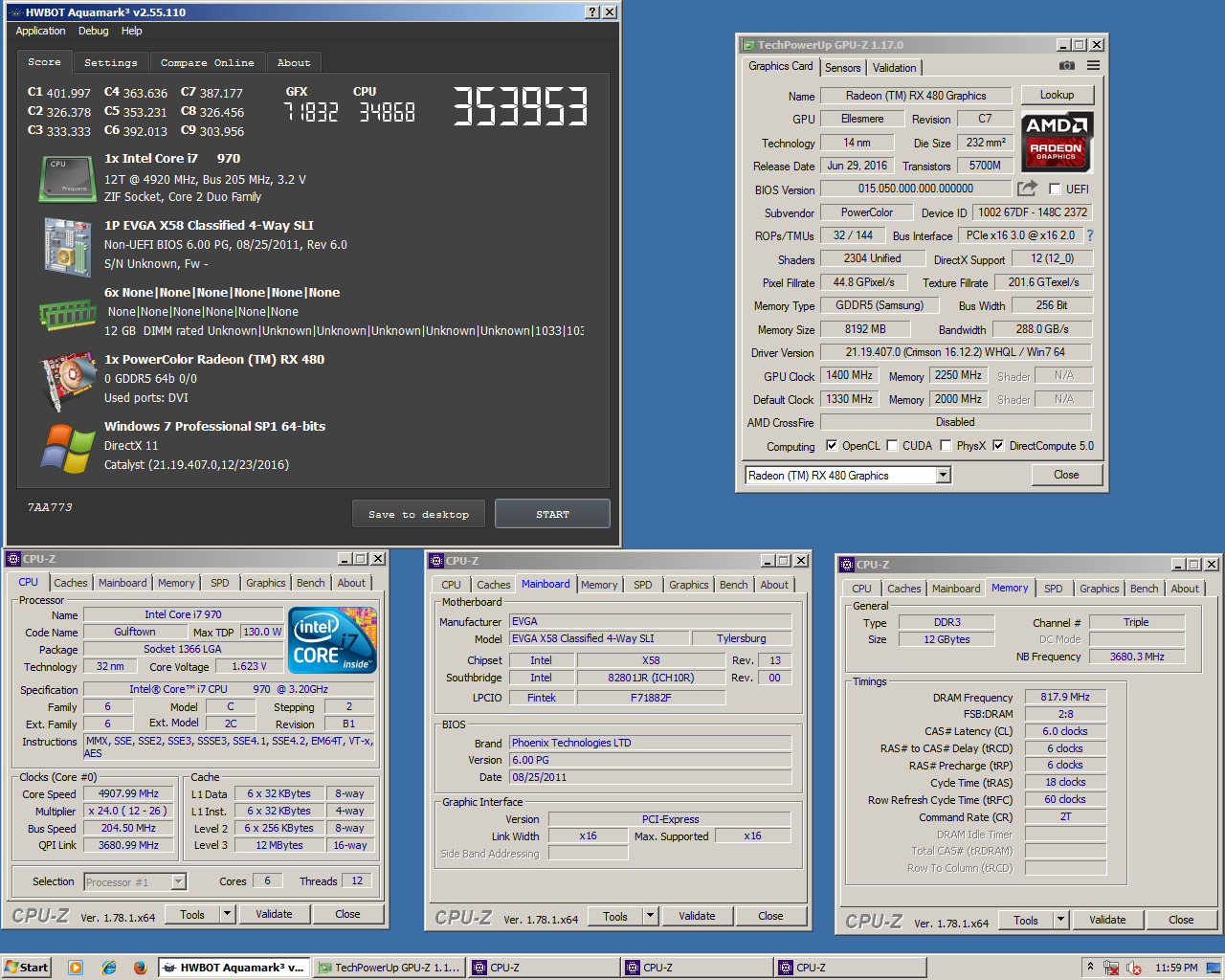Switch to the Compare Online tab
The image size is (1225, 980).
pyautogui.click(x=207, y=62)
